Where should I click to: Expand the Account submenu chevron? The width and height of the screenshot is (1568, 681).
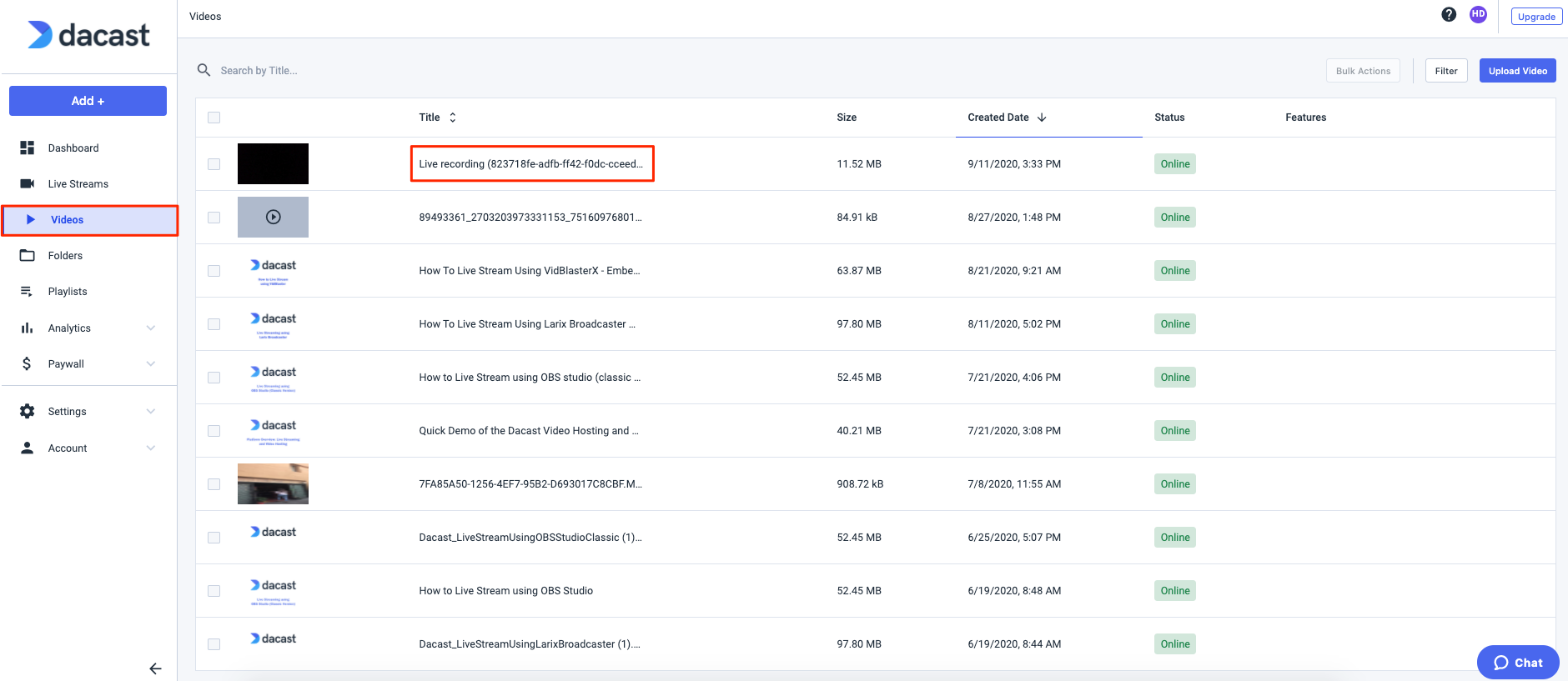coord(151,448)
